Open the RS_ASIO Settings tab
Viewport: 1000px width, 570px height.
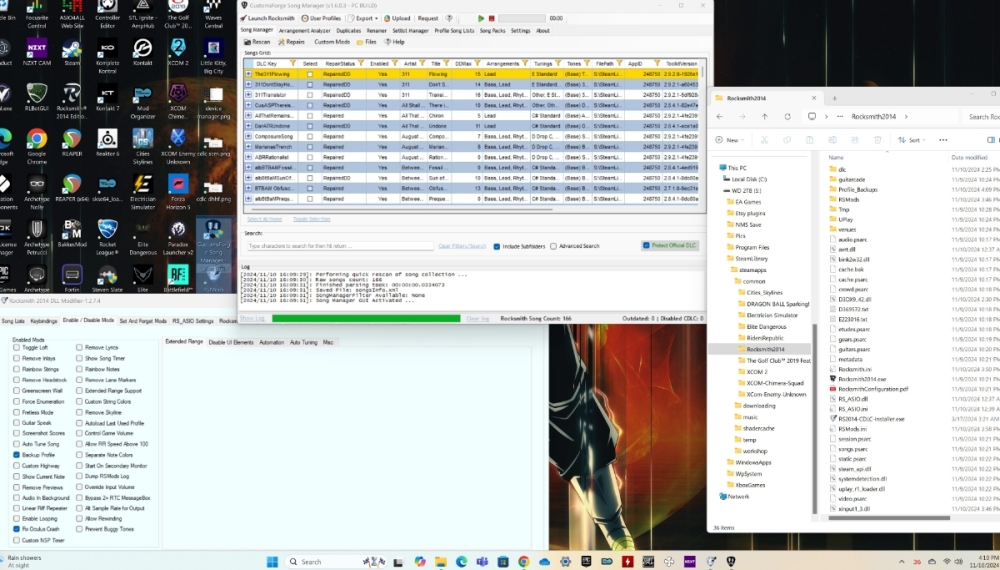192,321
